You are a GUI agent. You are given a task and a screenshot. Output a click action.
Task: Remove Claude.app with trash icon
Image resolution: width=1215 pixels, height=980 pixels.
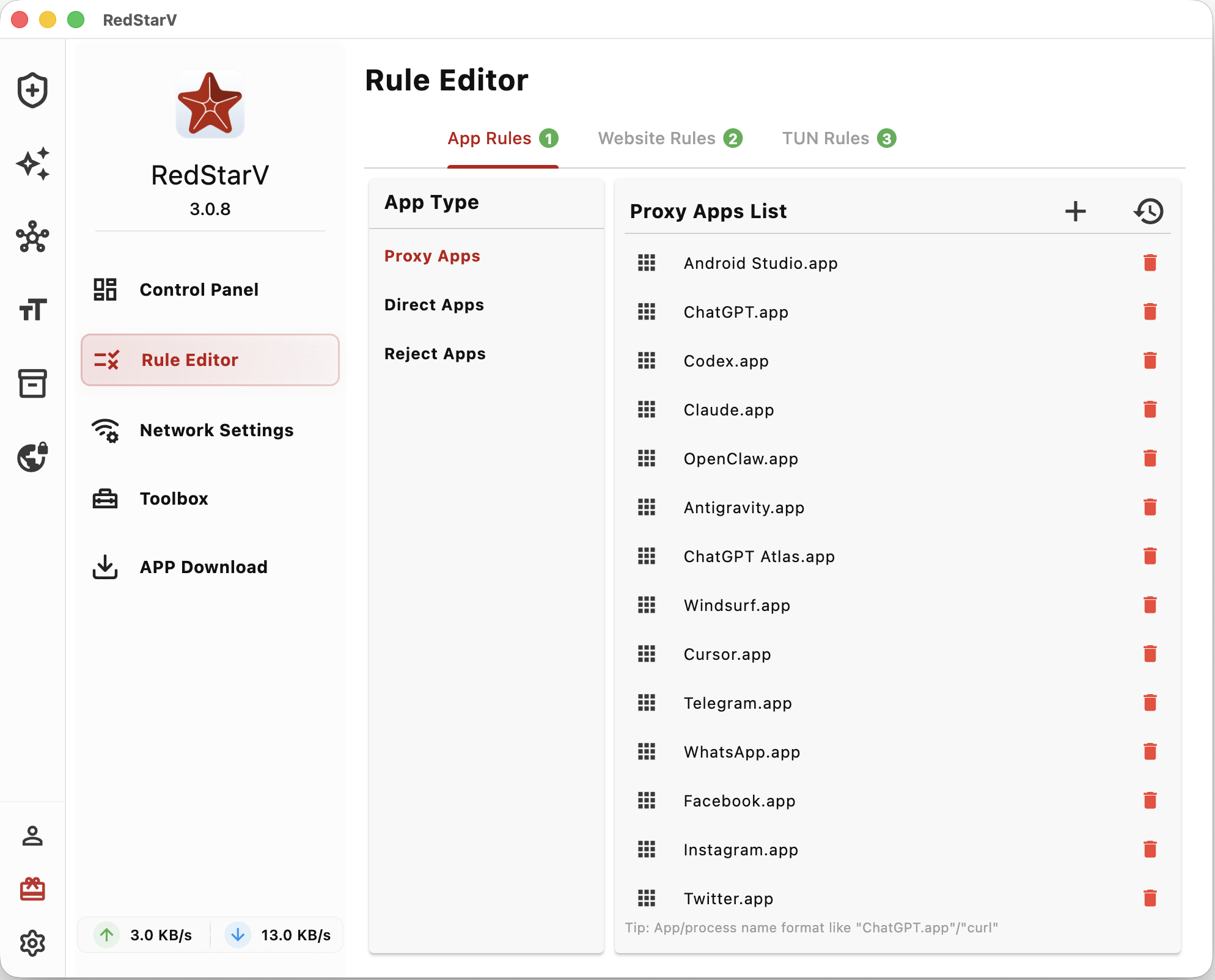[1150, 409]
